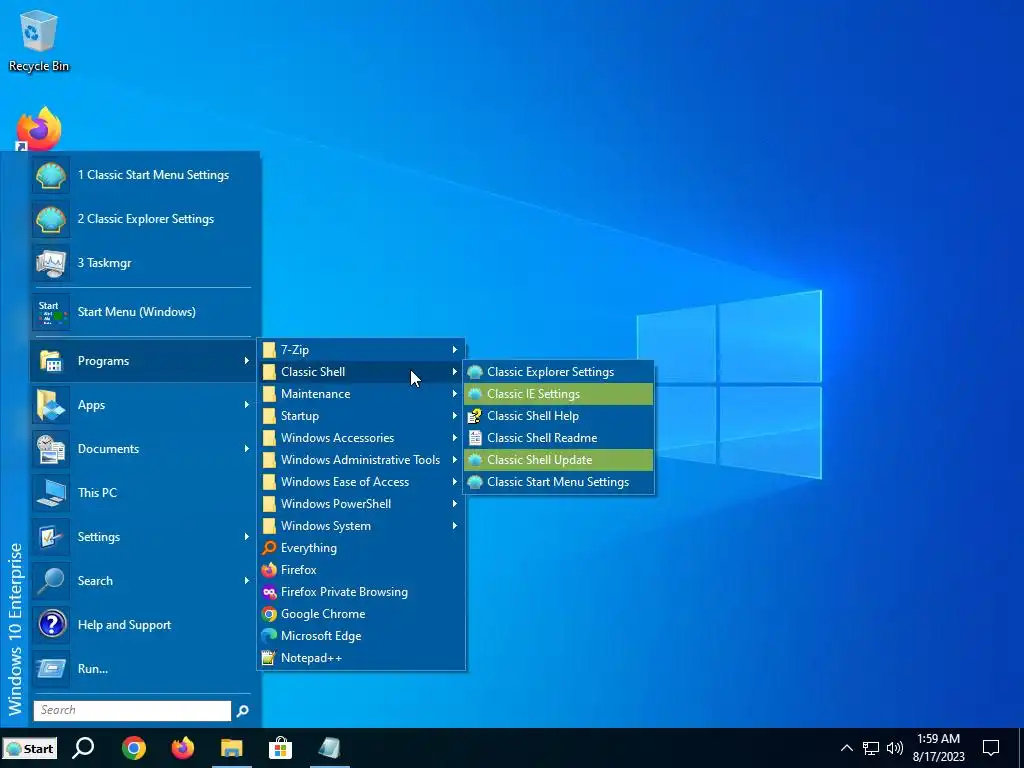1024x768 pixels.
Task: Click the Settings icon in the start menu
Action: tap(51, 537)
